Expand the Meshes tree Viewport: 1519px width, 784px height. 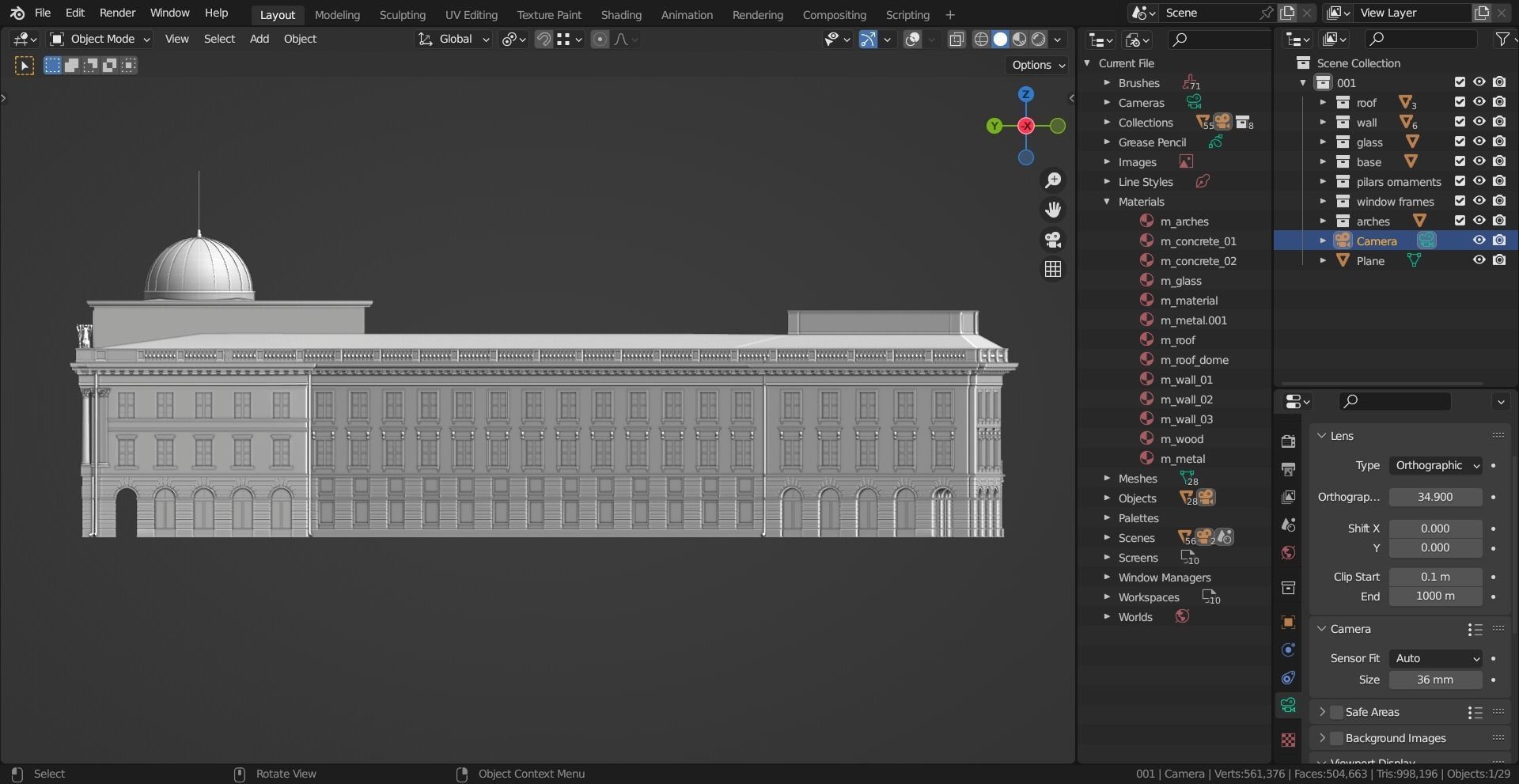tap(1107, 479)
